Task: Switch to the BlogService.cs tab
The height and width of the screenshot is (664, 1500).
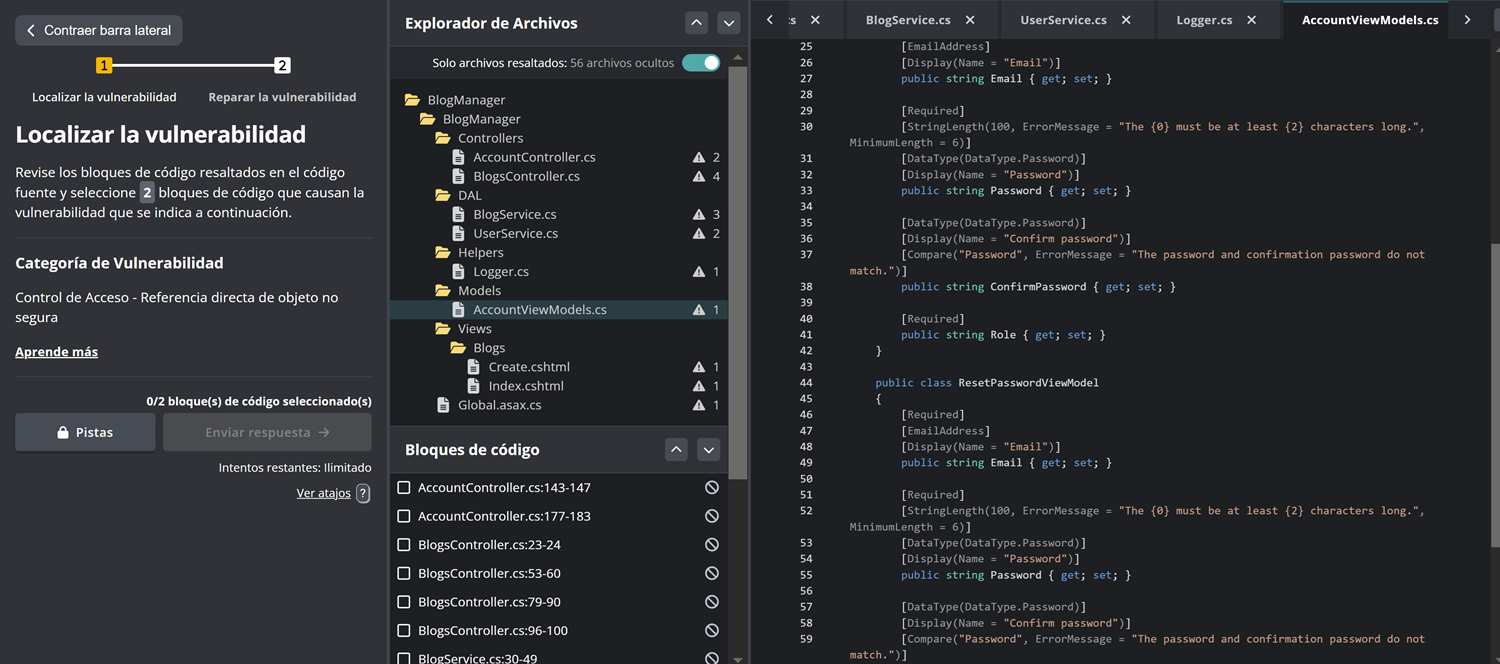Action: (x=907, y=20)
